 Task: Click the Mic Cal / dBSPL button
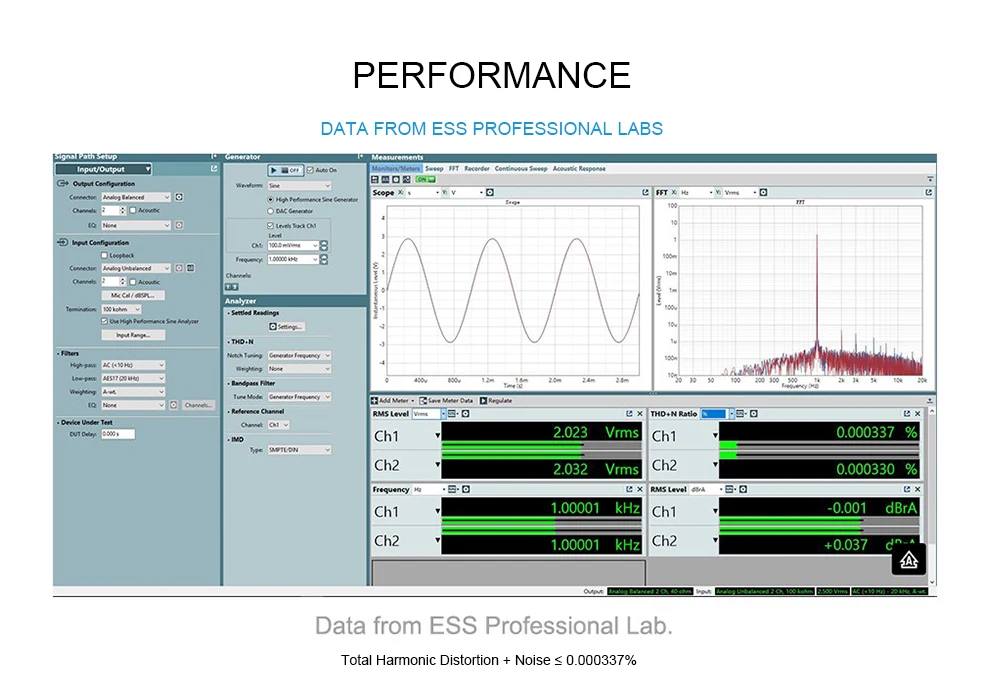133,295
